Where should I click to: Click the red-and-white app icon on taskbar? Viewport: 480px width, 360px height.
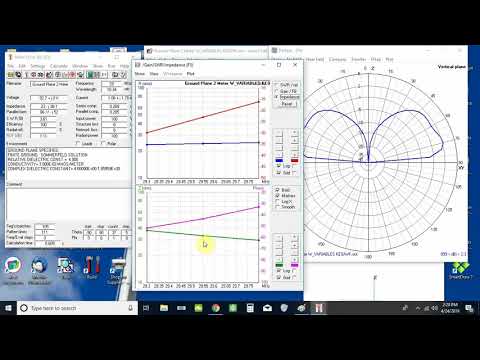coord(319,308)
